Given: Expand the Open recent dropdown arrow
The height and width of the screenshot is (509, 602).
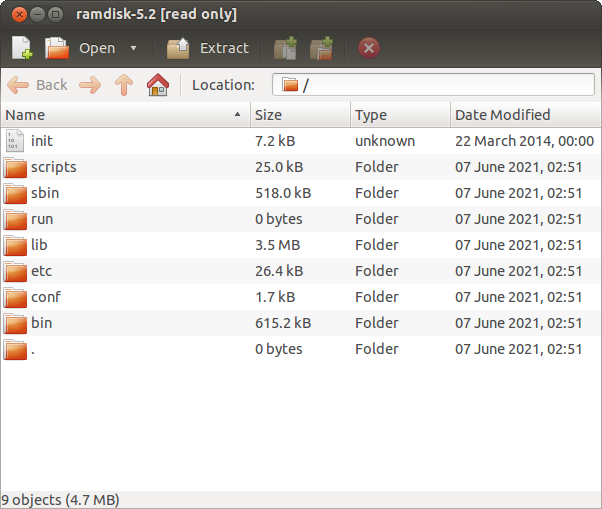Looking at the screenshot, I should (x=133, y=48).
